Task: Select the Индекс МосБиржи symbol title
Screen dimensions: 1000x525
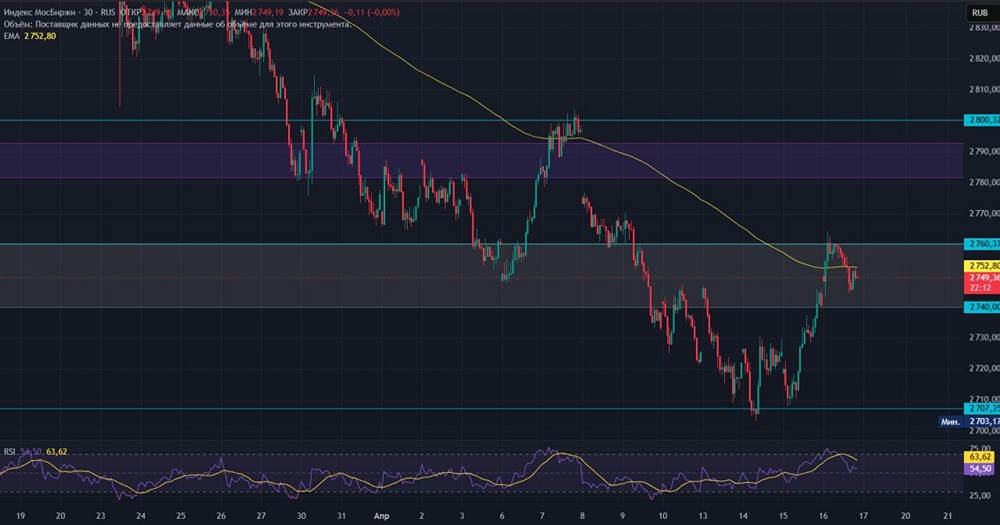Action: coord(38,12)
